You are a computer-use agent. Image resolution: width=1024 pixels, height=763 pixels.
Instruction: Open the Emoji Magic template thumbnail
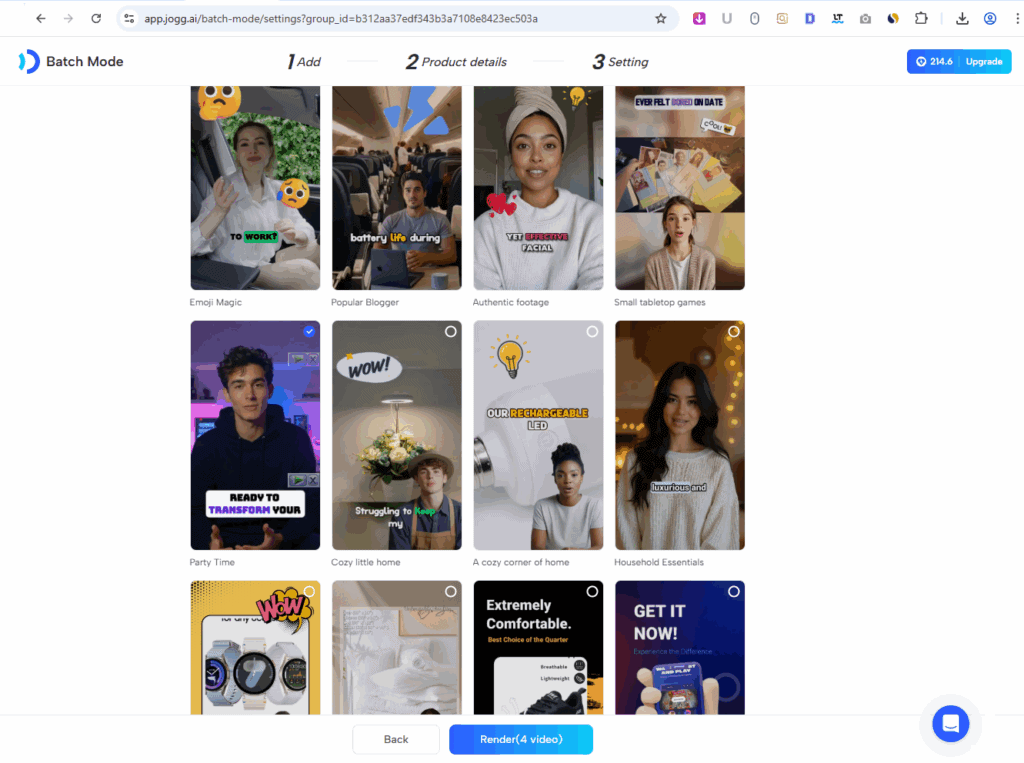255,188
